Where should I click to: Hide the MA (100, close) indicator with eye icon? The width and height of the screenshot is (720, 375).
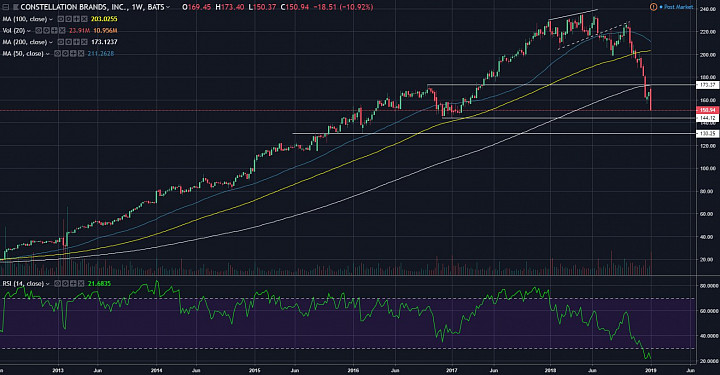pyautogui.click(x=61, y=19)
